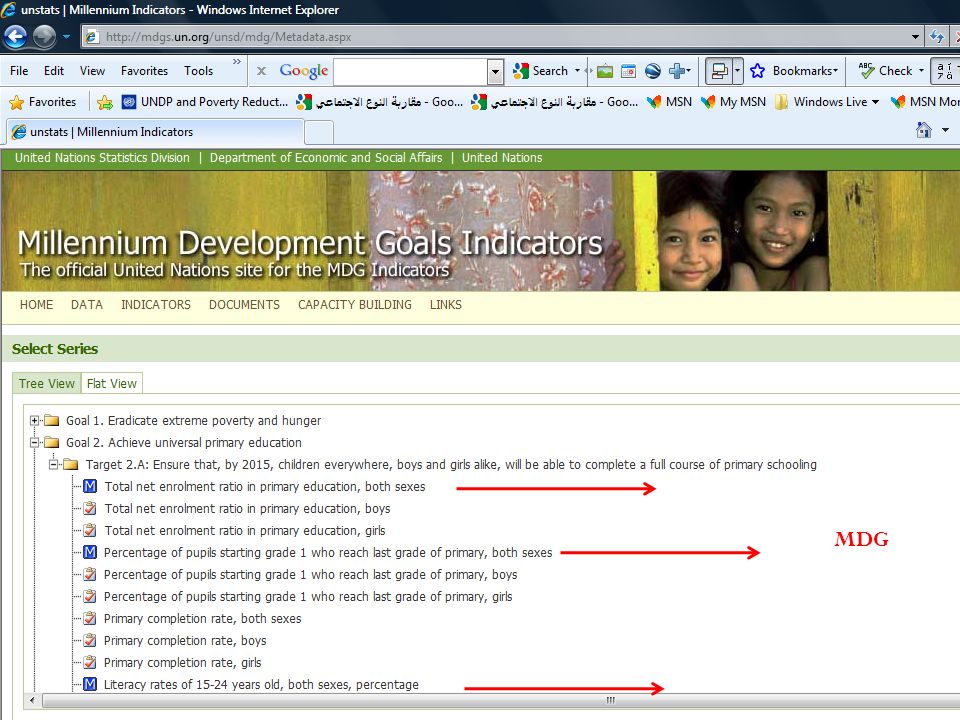Click M icon for Literacy rates 15-24

coord(90,684)
